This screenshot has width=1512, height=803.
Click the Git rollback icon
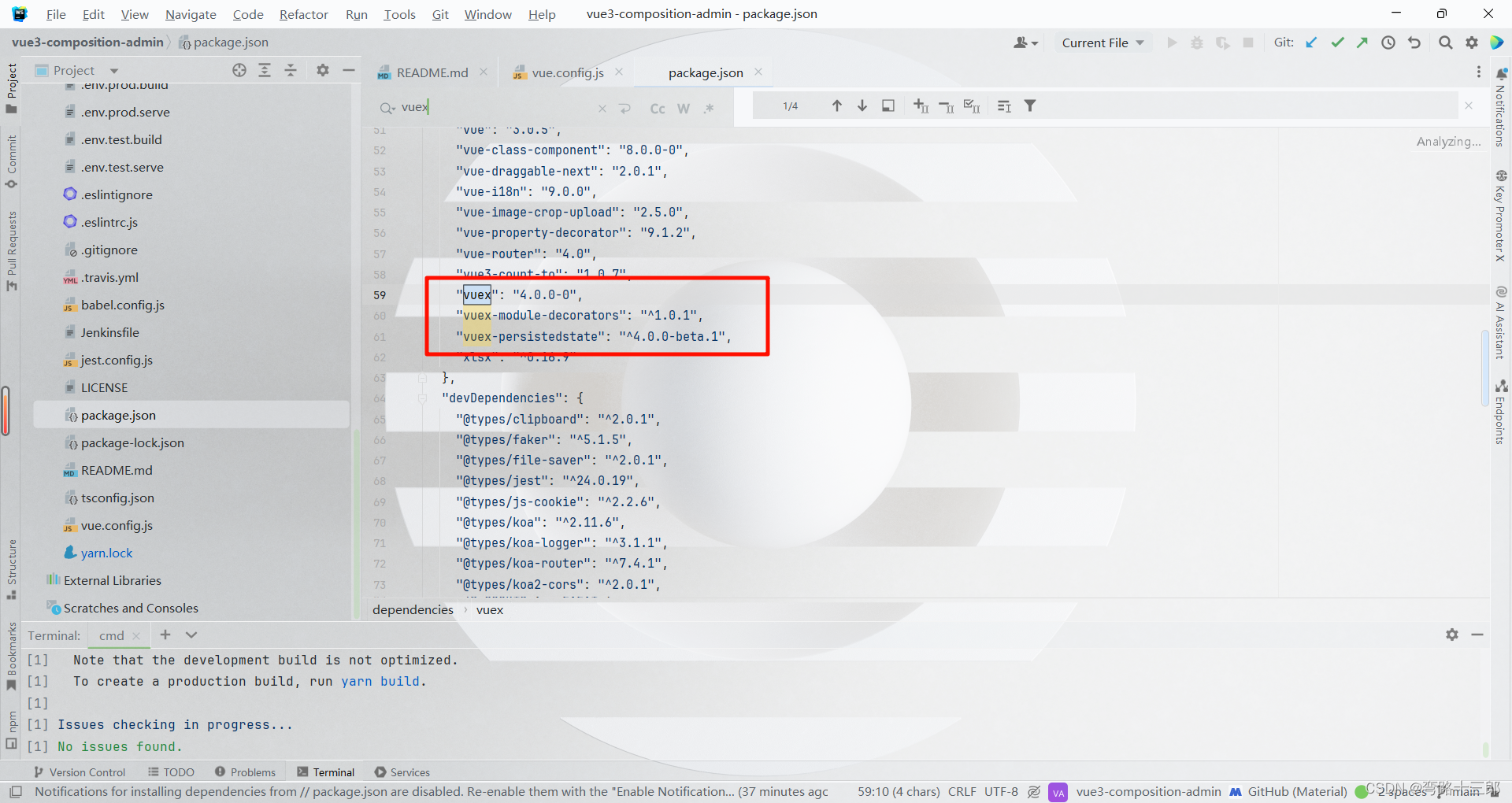click(x=1414, y=43)
